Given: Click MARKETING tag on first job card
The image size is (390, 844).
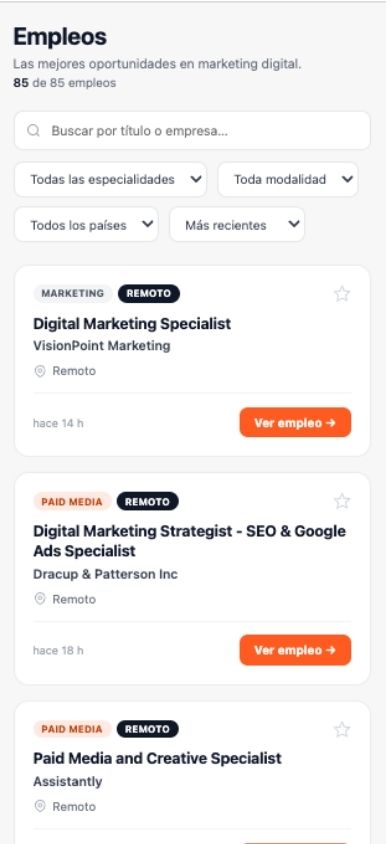Looking at the screenshot, I should tap(73, 293).
